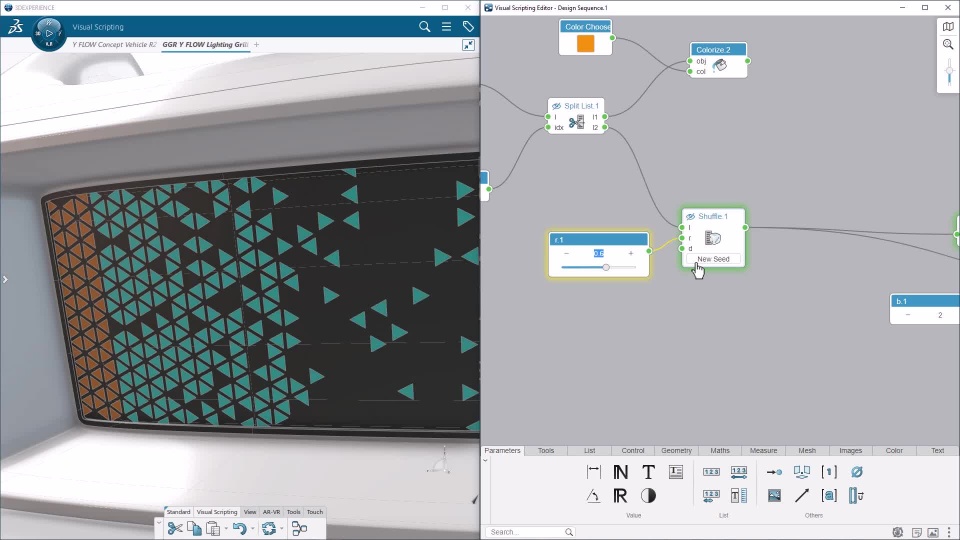Click the 123 list range slider icon
The width and height of the screenshot is (960, 540).
(x=739, y=471)
